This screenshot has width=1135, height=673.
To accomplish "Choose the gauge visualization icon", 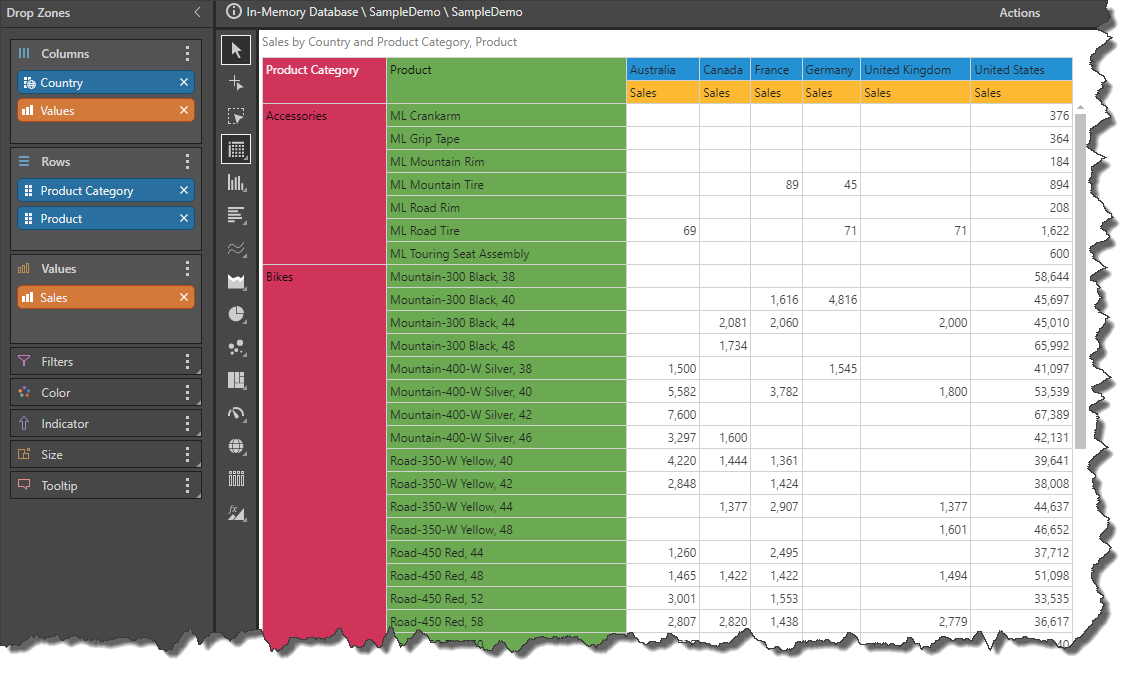I will pos(236,413).
